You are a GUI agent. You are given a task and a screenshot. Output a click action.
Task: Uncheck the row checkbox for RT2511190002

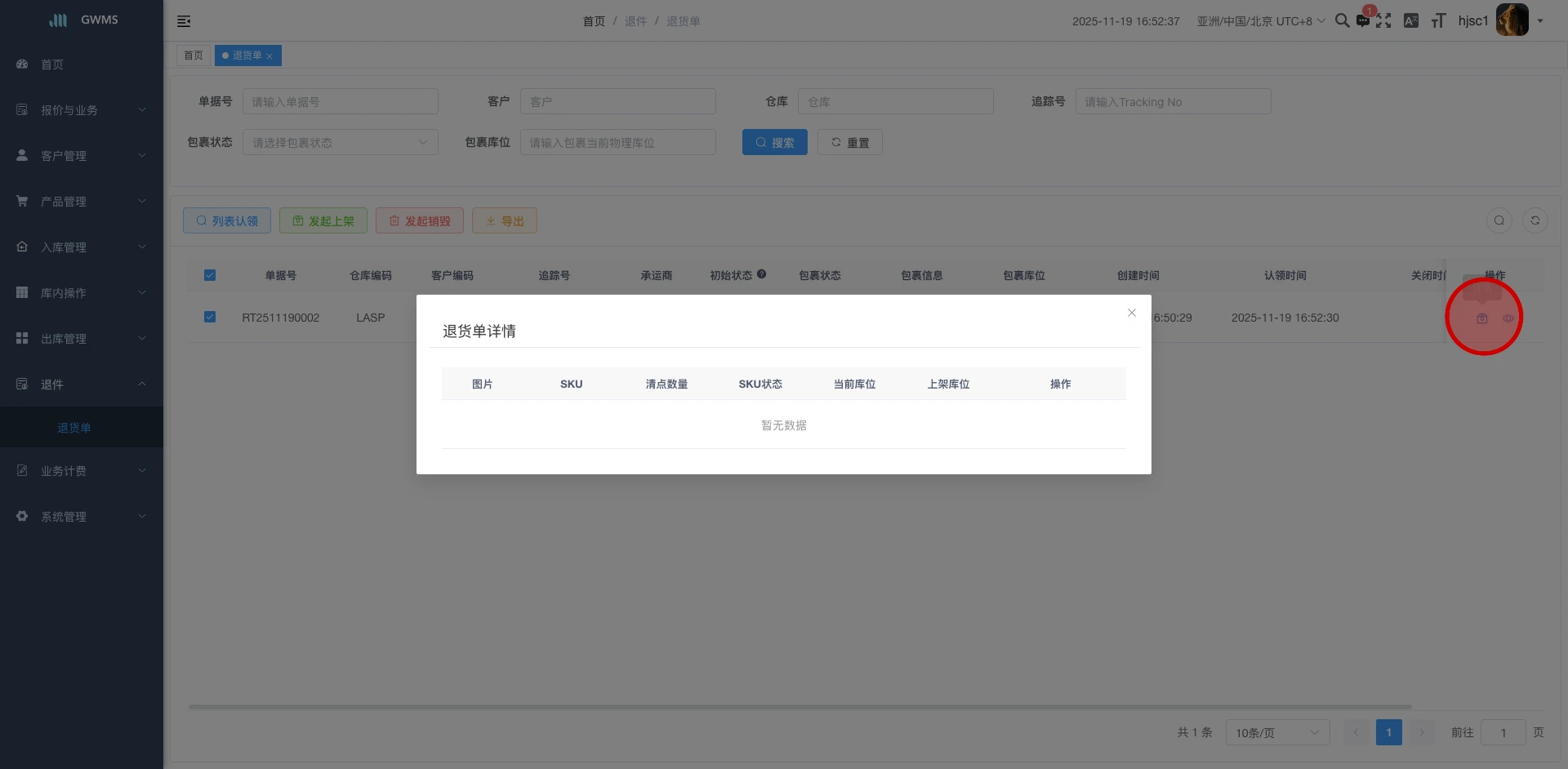click(x=210, y=317)
